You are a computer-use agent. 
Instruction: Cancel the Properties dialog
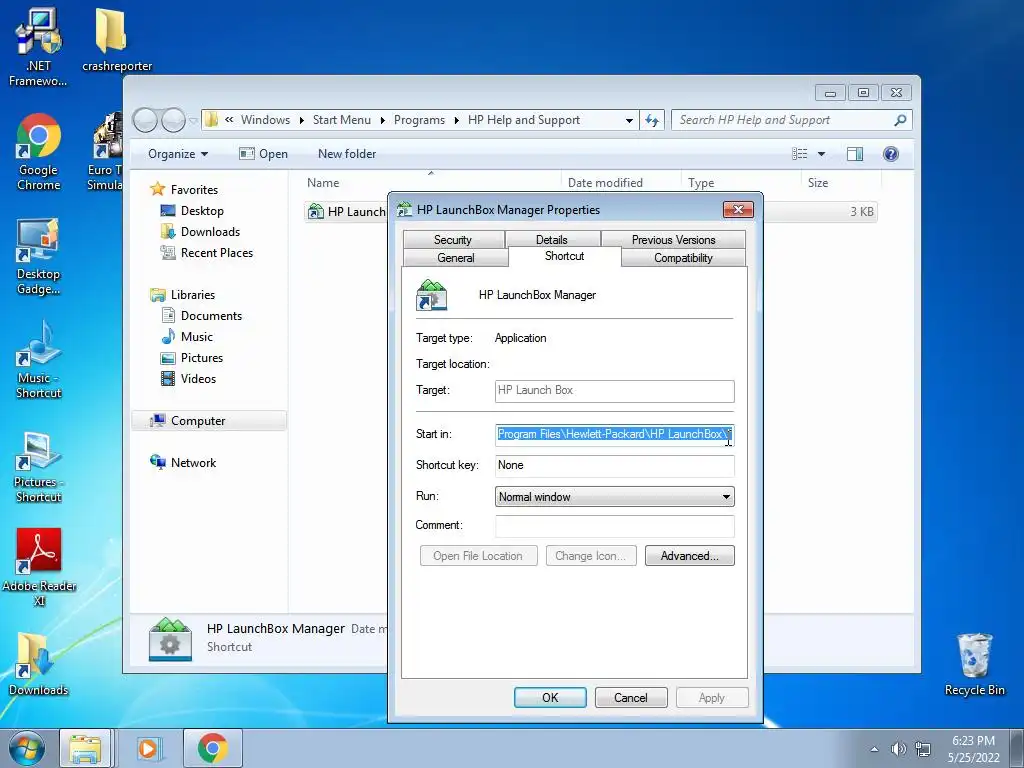click(631, 697)
